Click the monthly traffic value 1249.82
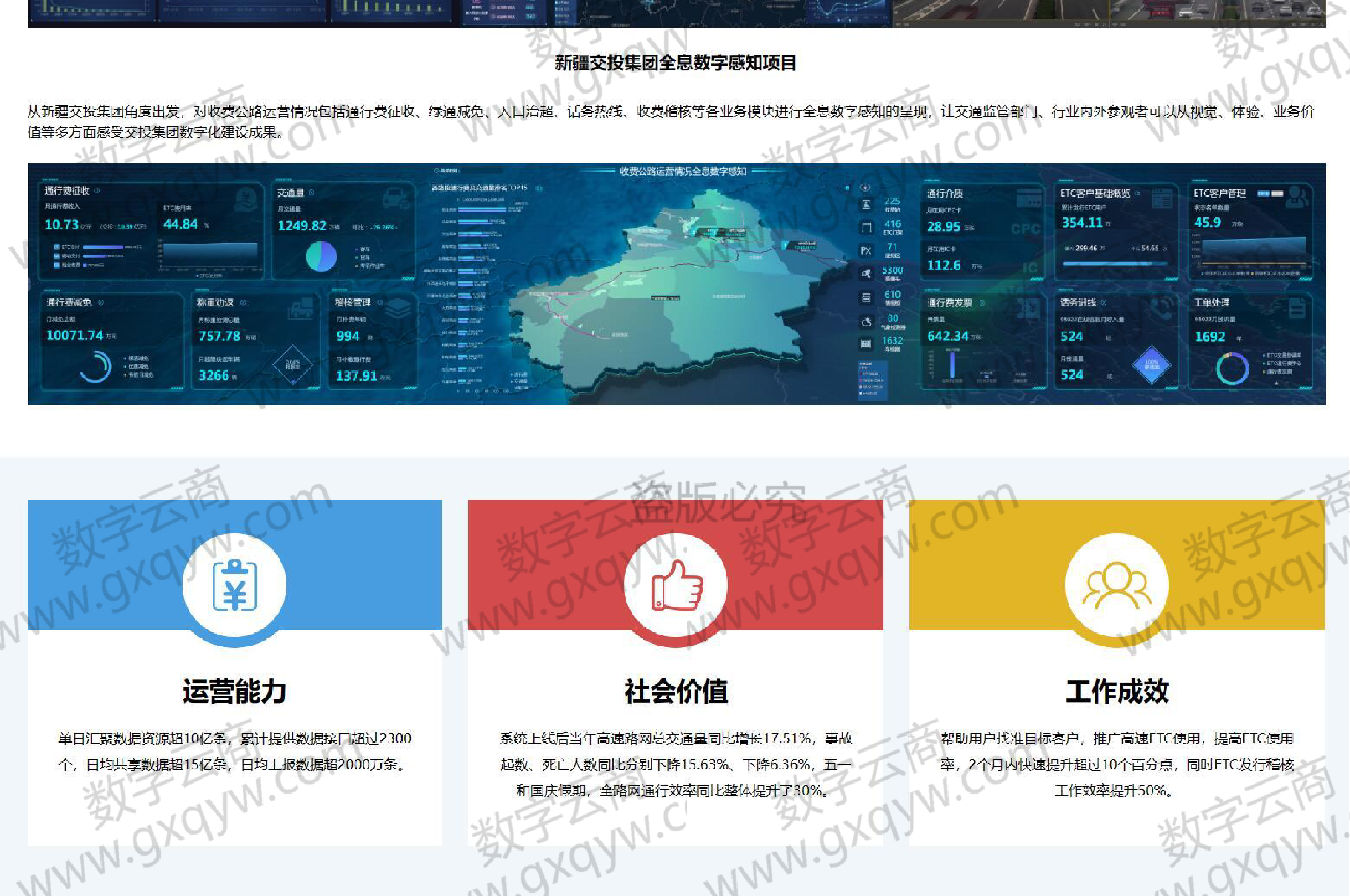This screenshot has height=896, width=1350. [x=302, y=226]
